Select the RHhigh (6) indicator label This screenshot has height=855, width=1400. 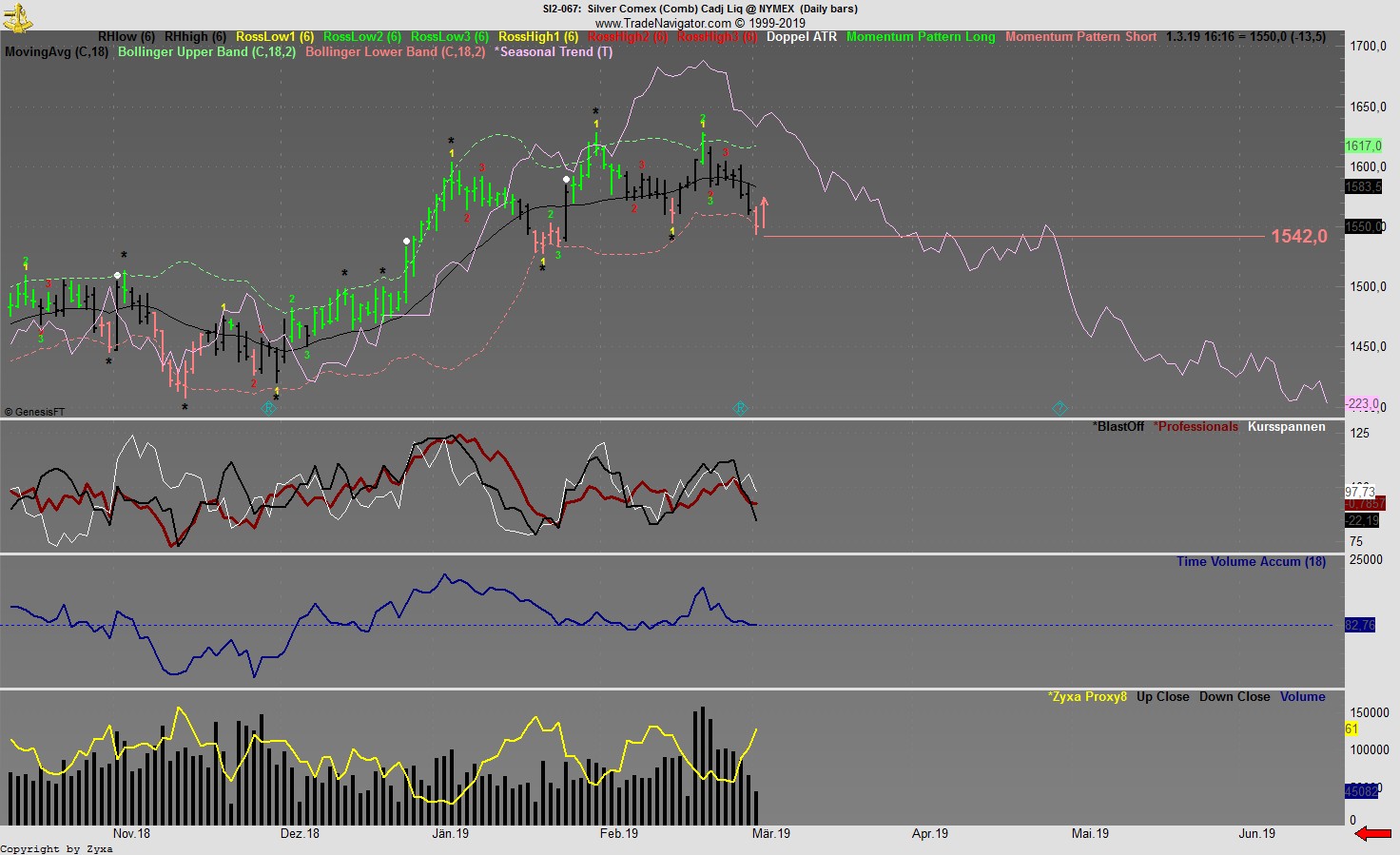click(195, 37)
